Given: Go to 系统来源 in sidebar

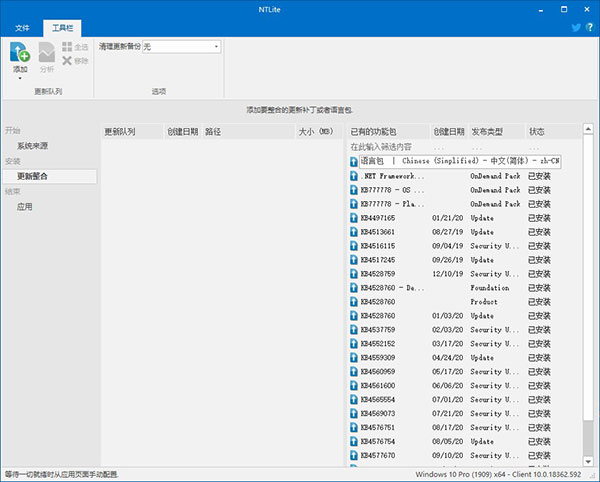Looking at the screenshot, I should 33,146.
